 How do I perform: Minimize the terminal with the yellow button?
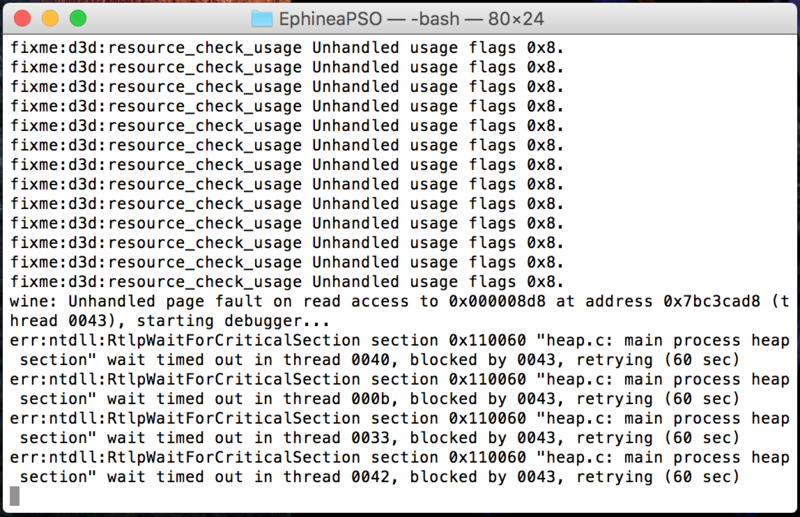[x=50, y=19]
